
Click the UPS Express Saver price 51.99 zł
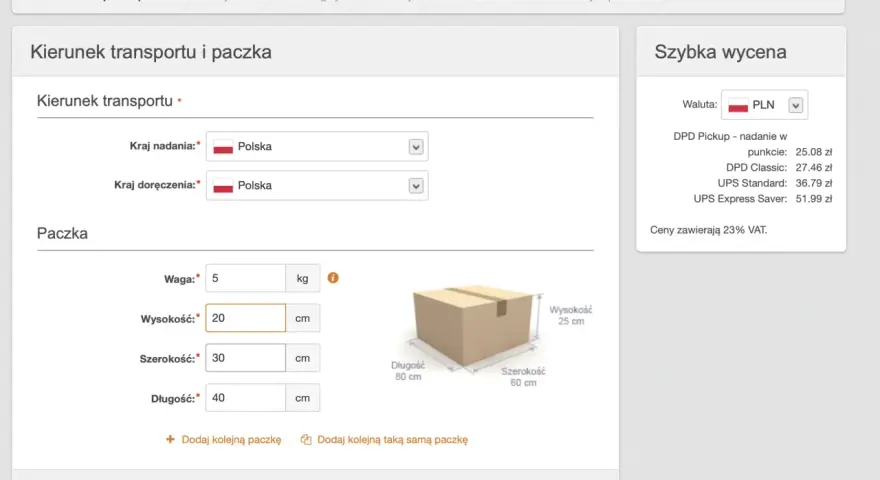[x=814, y=199]
